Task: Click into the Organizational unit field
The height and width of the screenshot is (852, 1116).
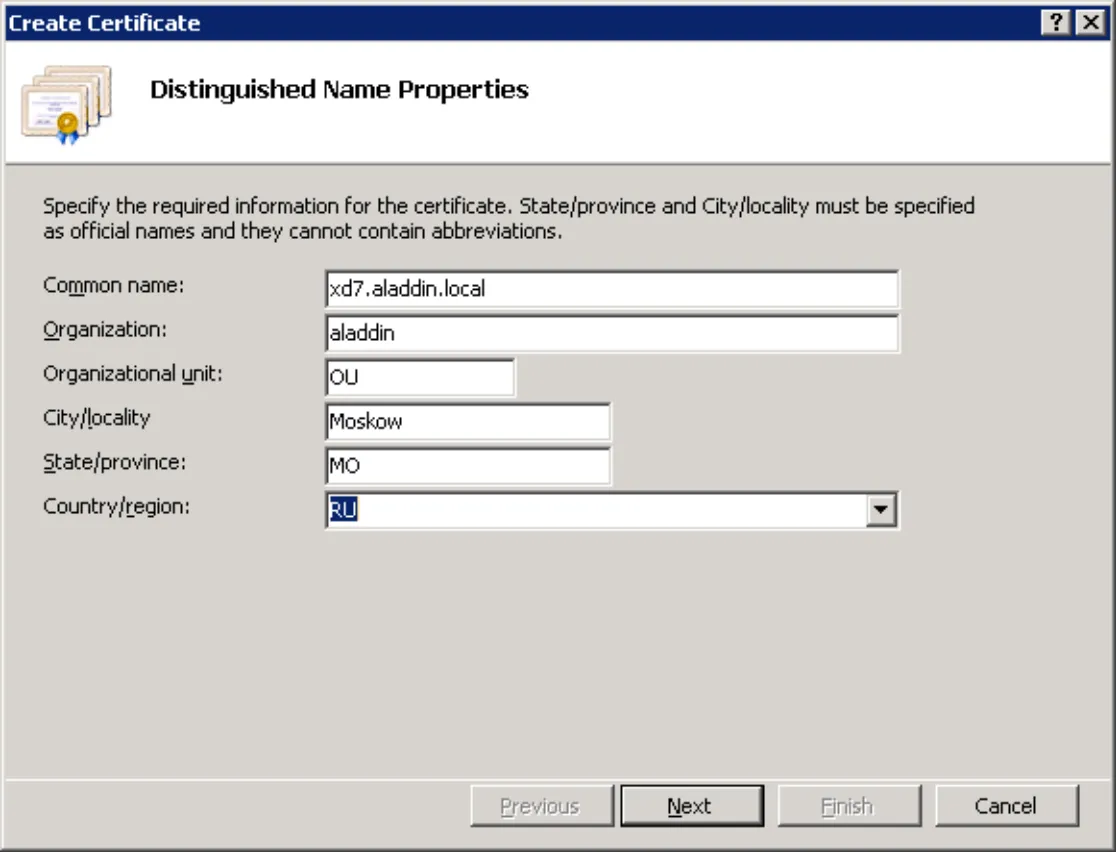Action: click(x=420, y=377)
